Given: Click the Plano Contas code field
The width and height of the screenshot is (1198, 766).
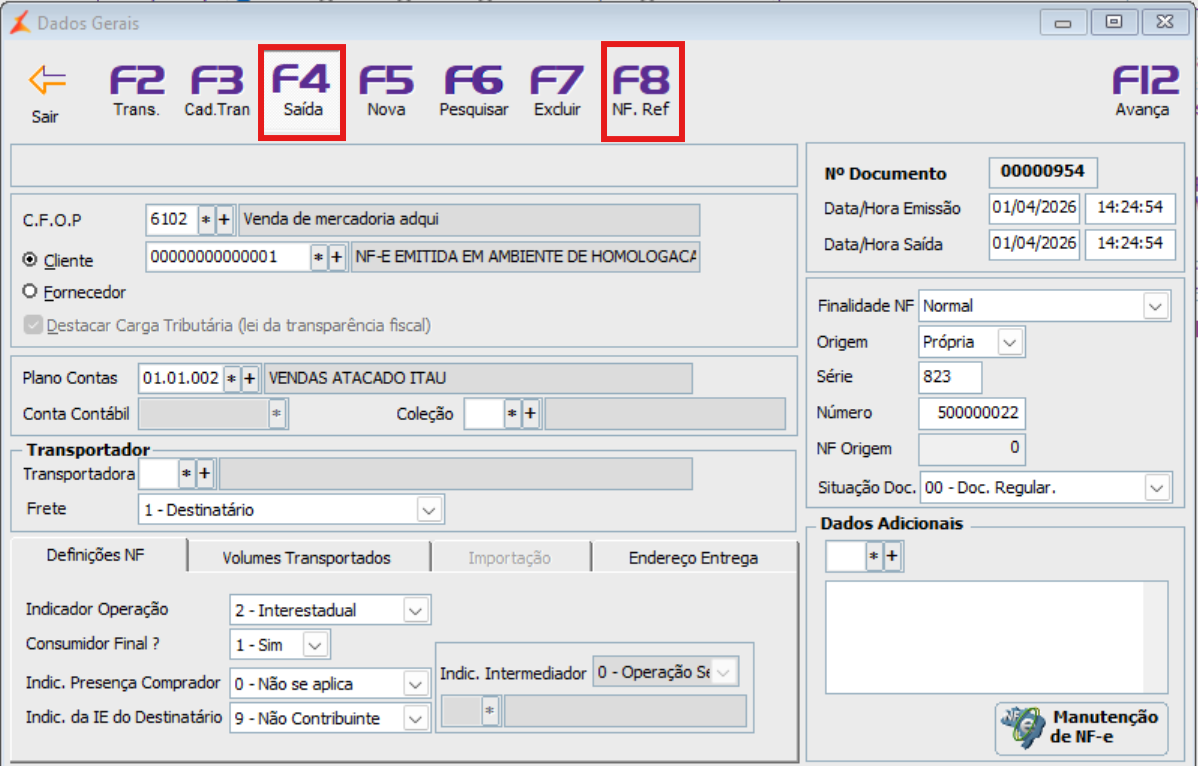Looking at the screenshot, I should (181, 378).
